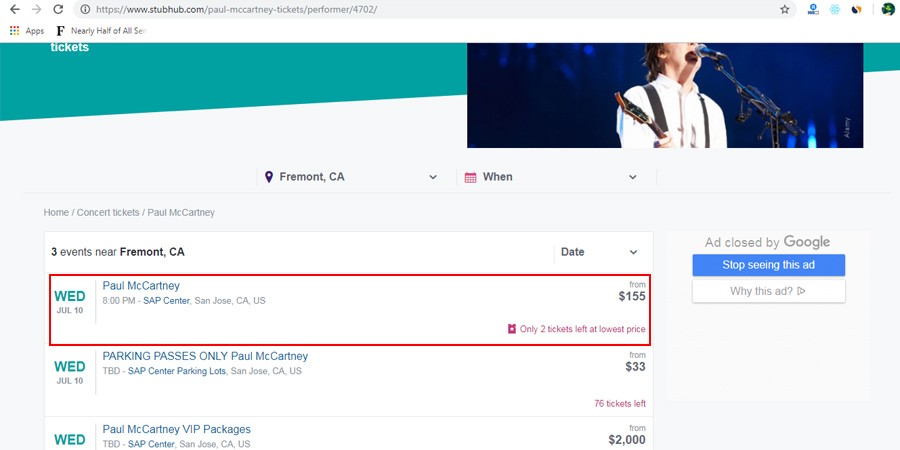Click the site info icon in address bar
The image size is (900, 450).
point(86,9)
